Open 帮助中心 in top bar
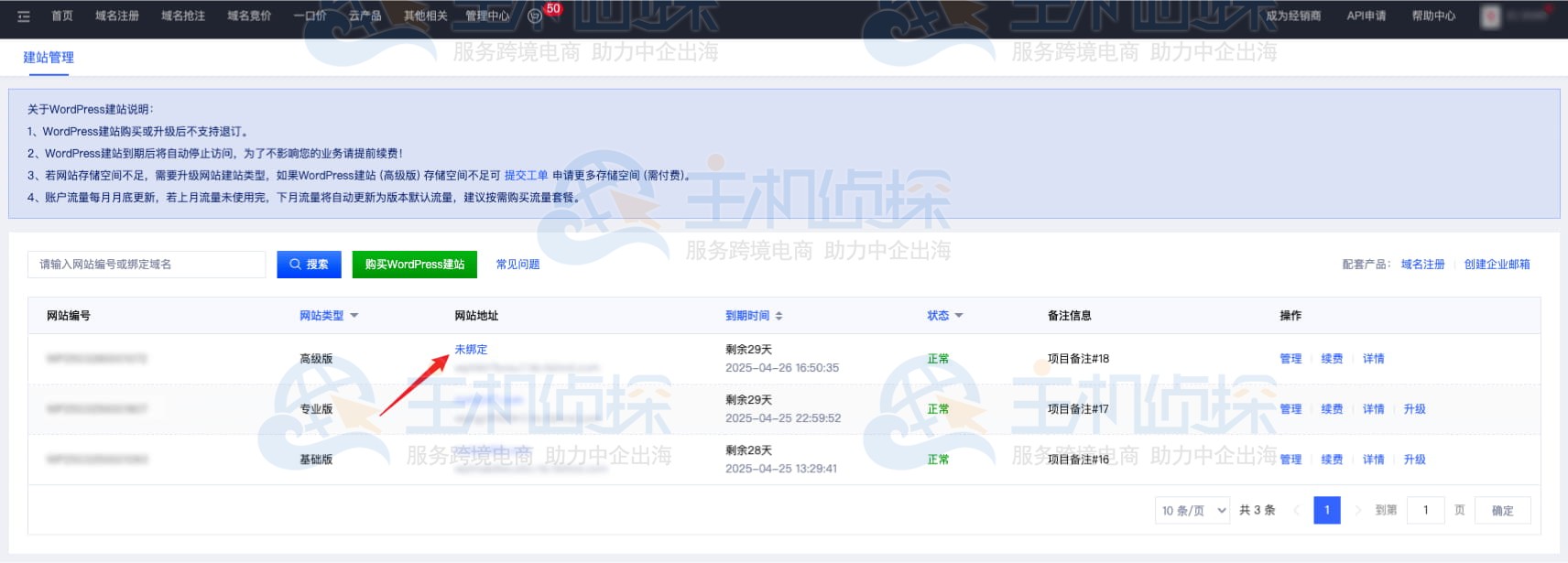This screenshot has height=563, width=1568. [1433, 16]
